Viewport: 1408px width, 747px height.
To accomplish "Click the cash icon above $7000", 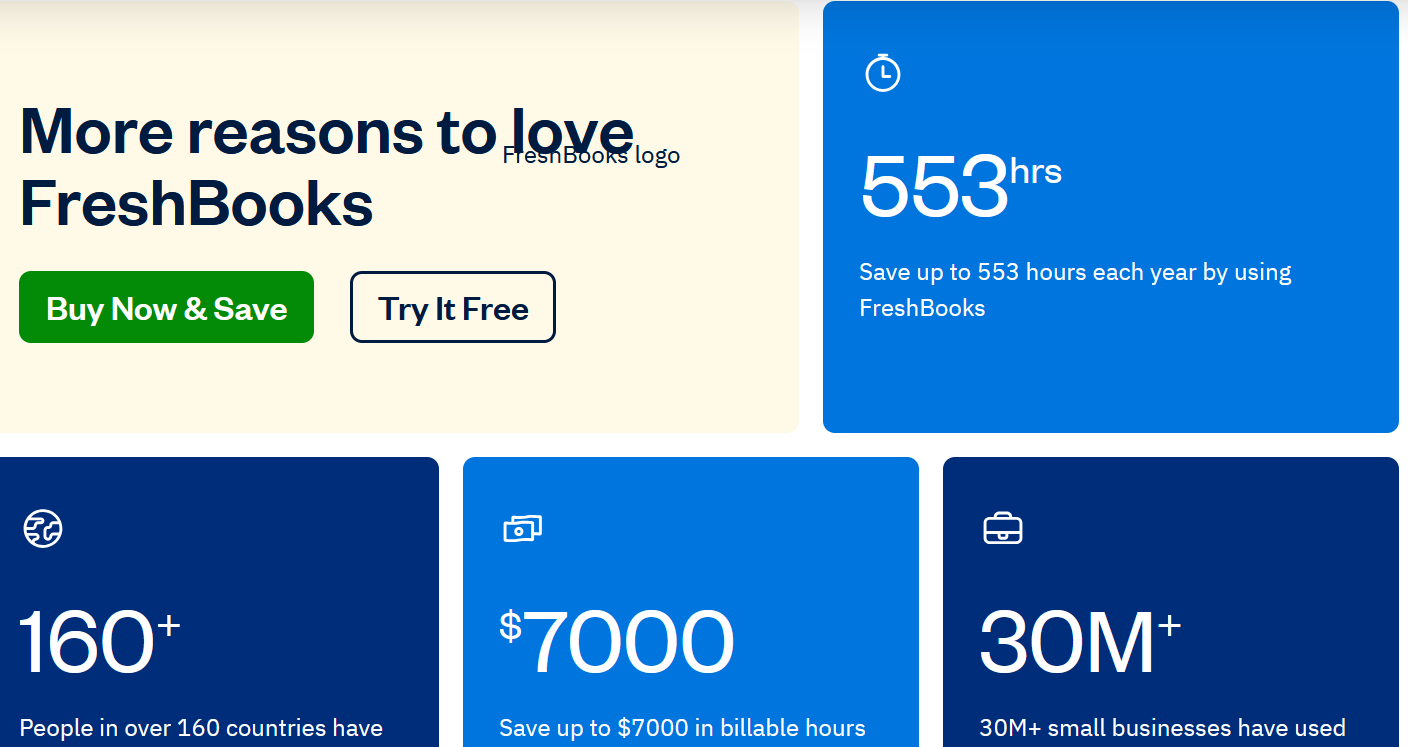I will [522, 528].
